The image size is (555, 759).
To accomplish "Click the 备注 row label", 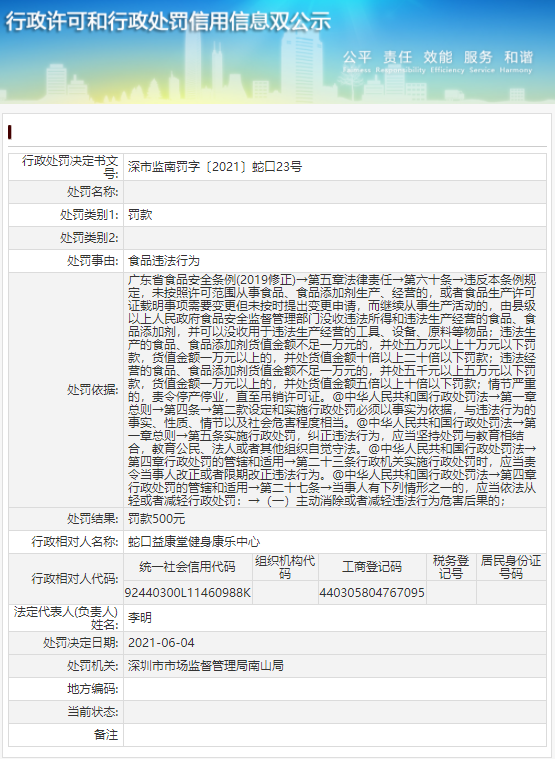I will click(106, 735).
